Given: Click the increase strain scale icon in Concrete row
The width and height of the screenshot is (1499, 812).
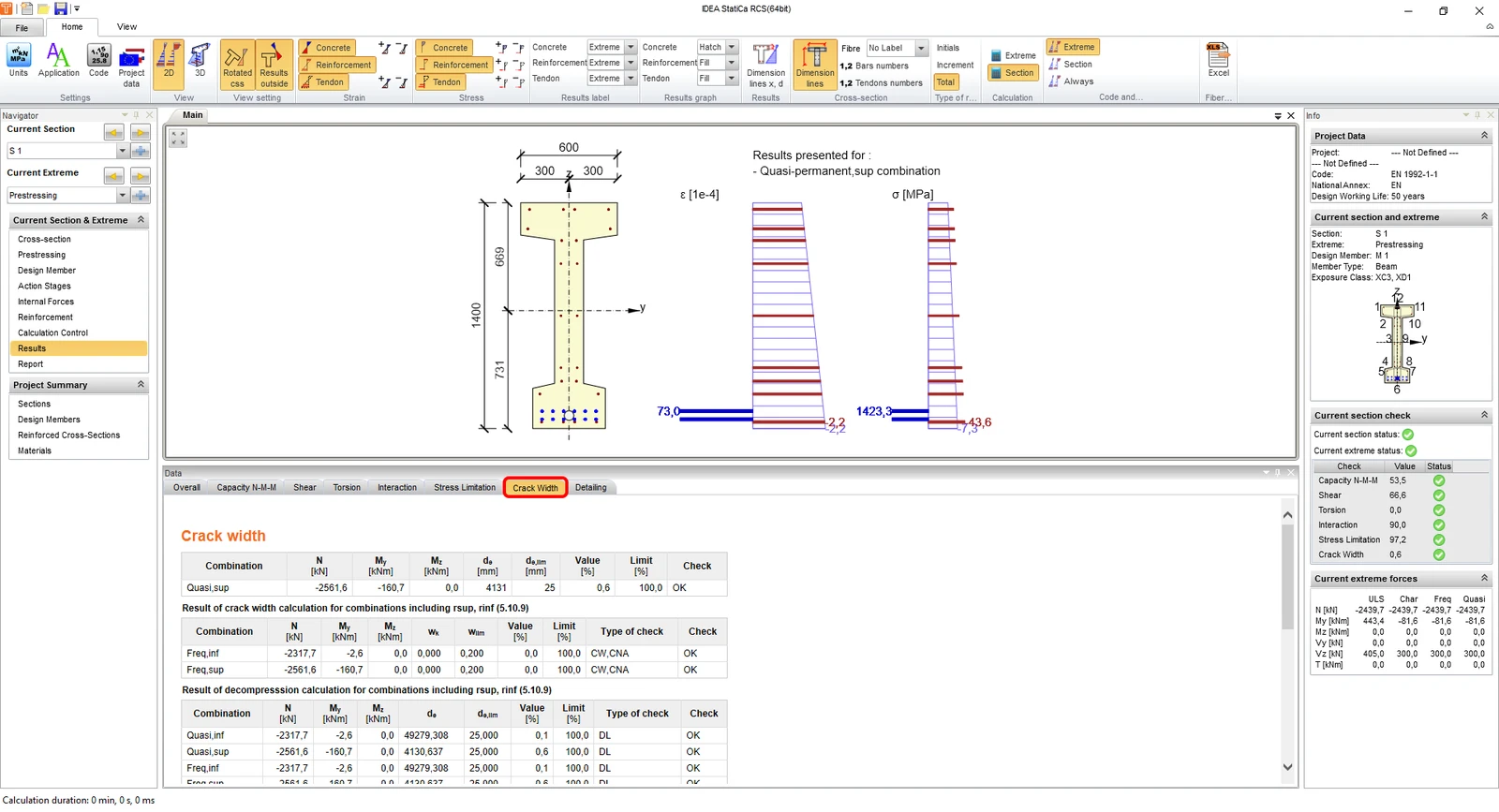Looking at the screenshot, I should [x=384, y=47].
